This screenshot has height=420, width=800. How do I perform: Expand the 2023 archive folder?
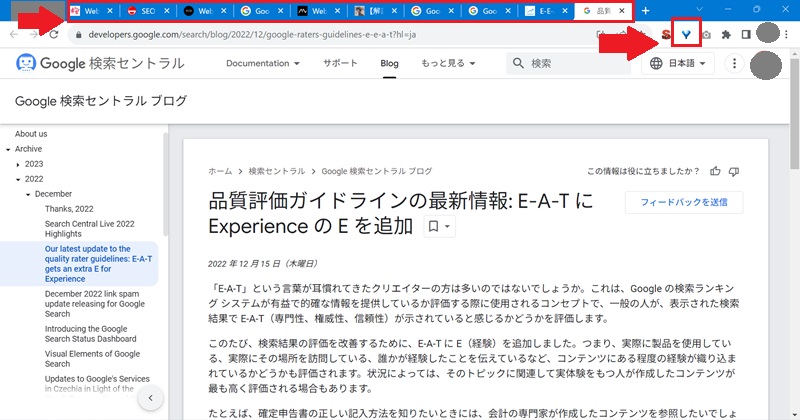pos(18,164)
